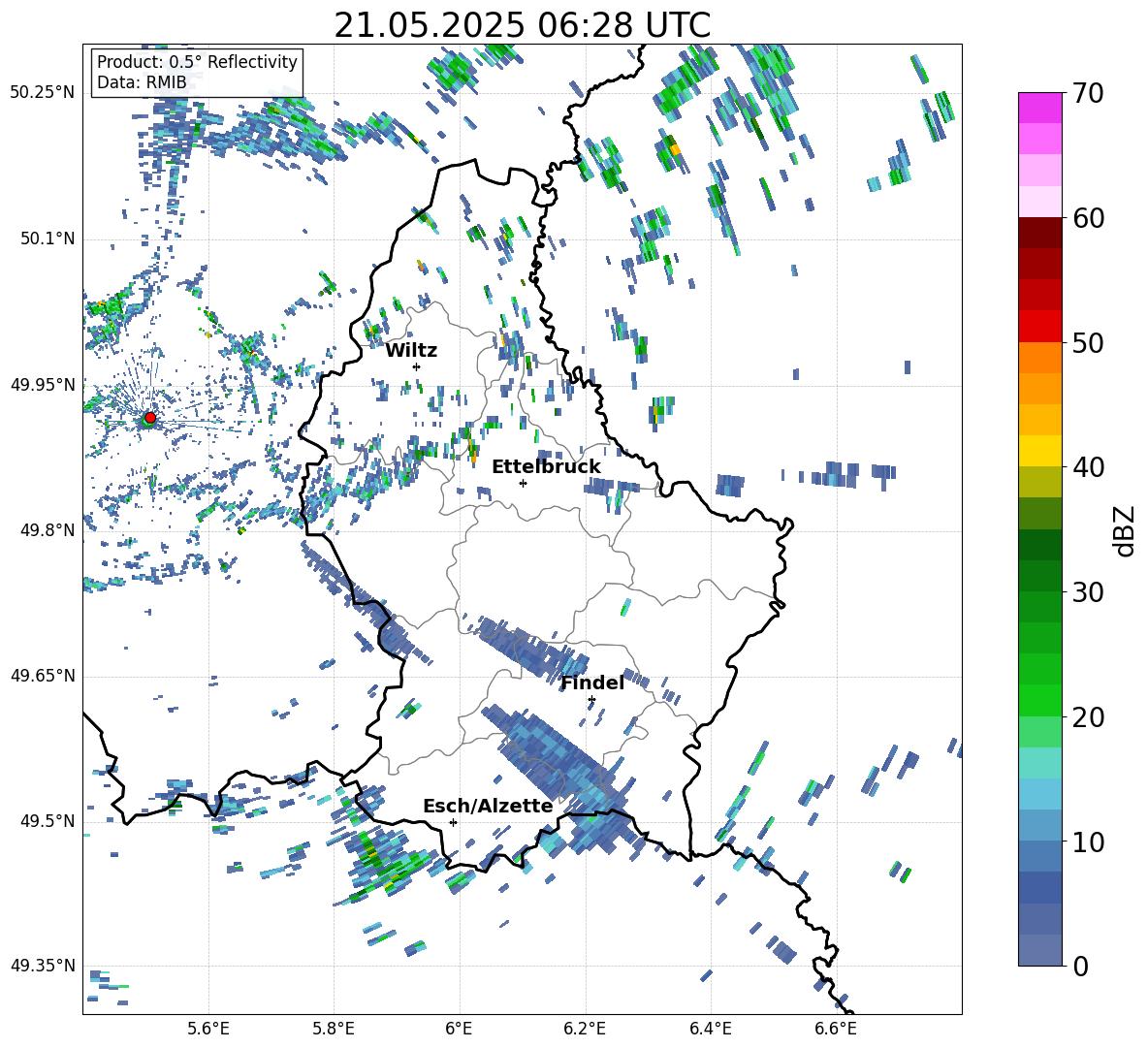Click the 5.8°E longitude label
1148x1048 pixels.
[334, 1029]
